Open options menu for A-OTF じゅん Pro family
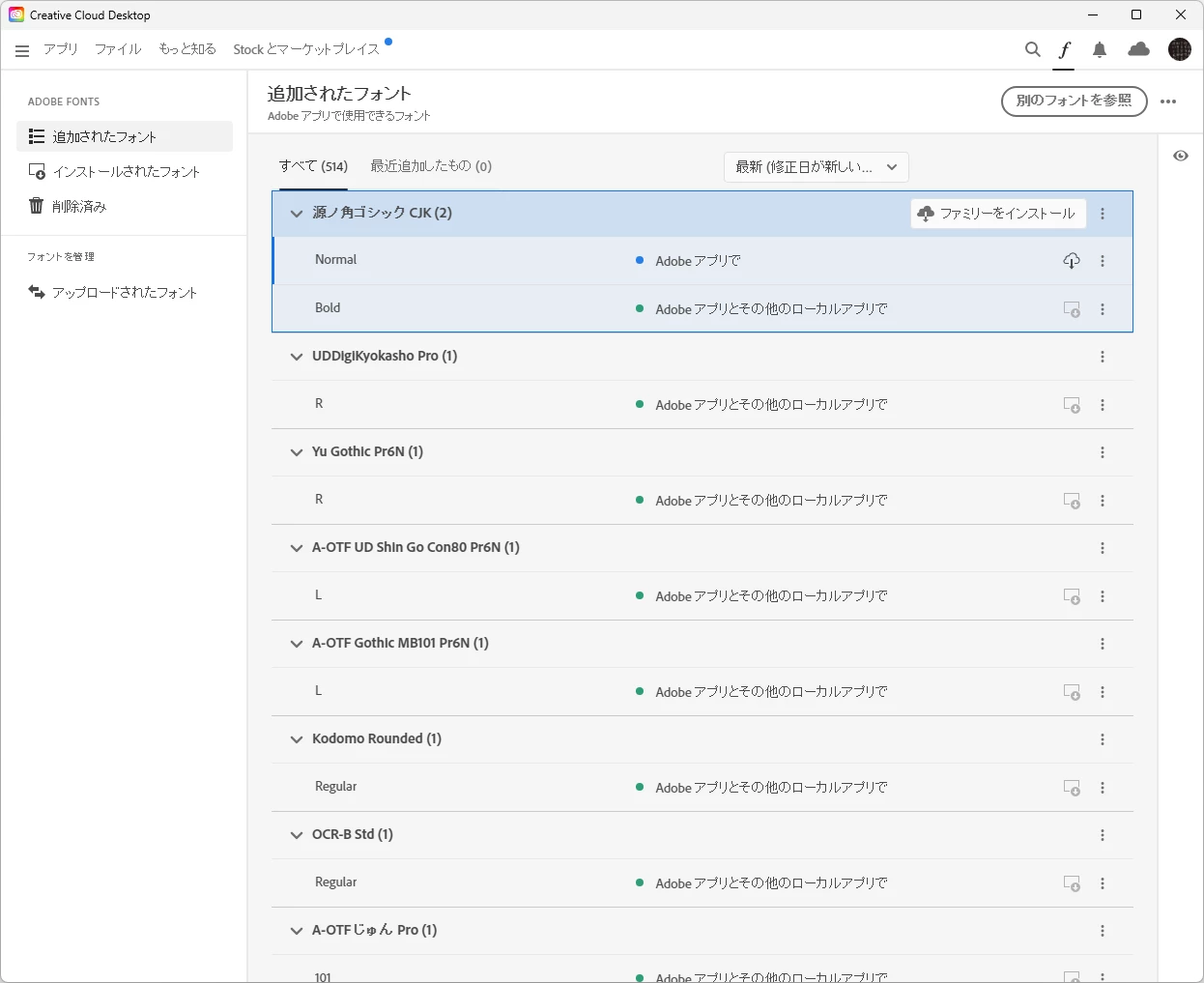1204x983 pixels. 1103,931
